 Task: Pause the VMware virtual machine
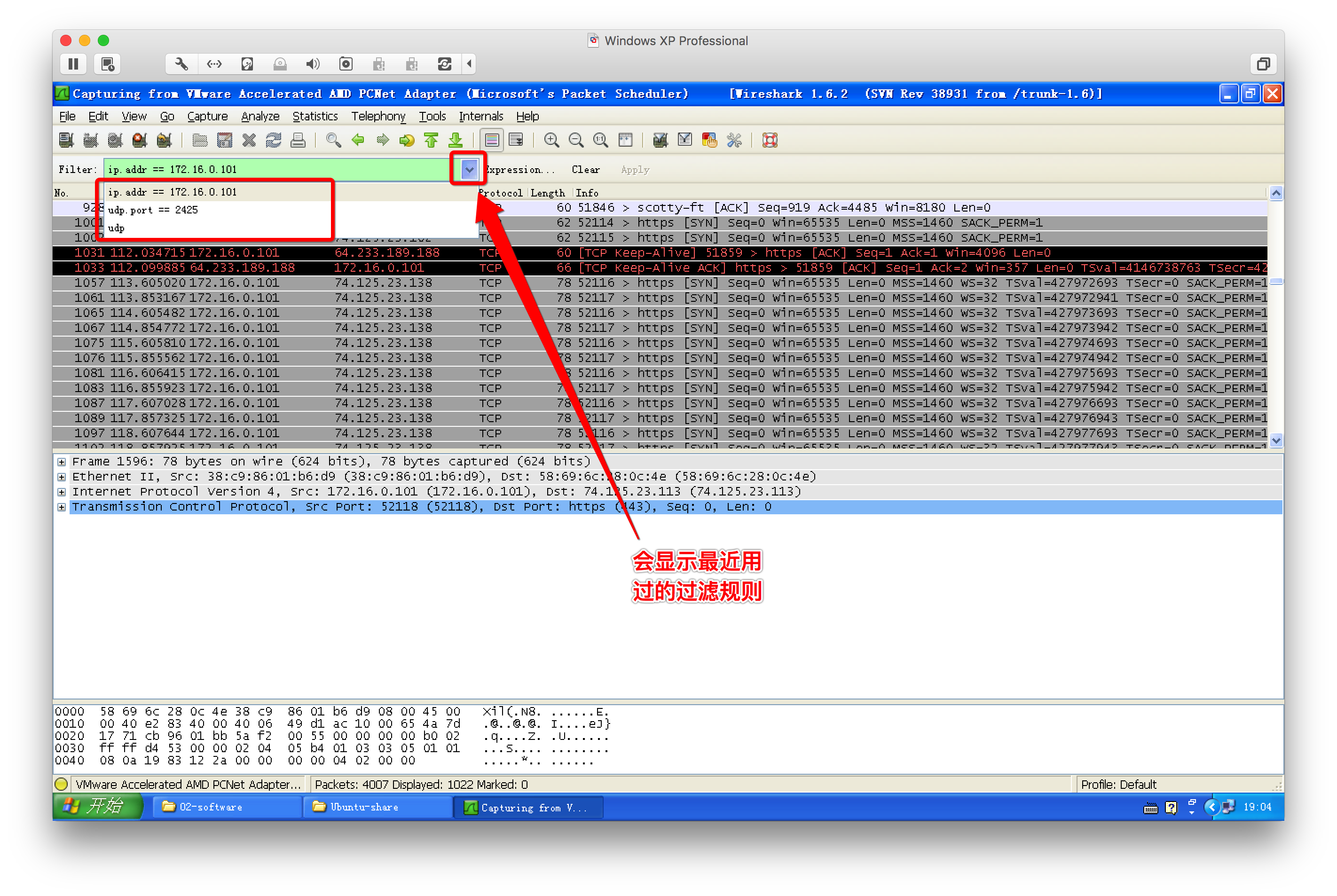coord(73,64)
